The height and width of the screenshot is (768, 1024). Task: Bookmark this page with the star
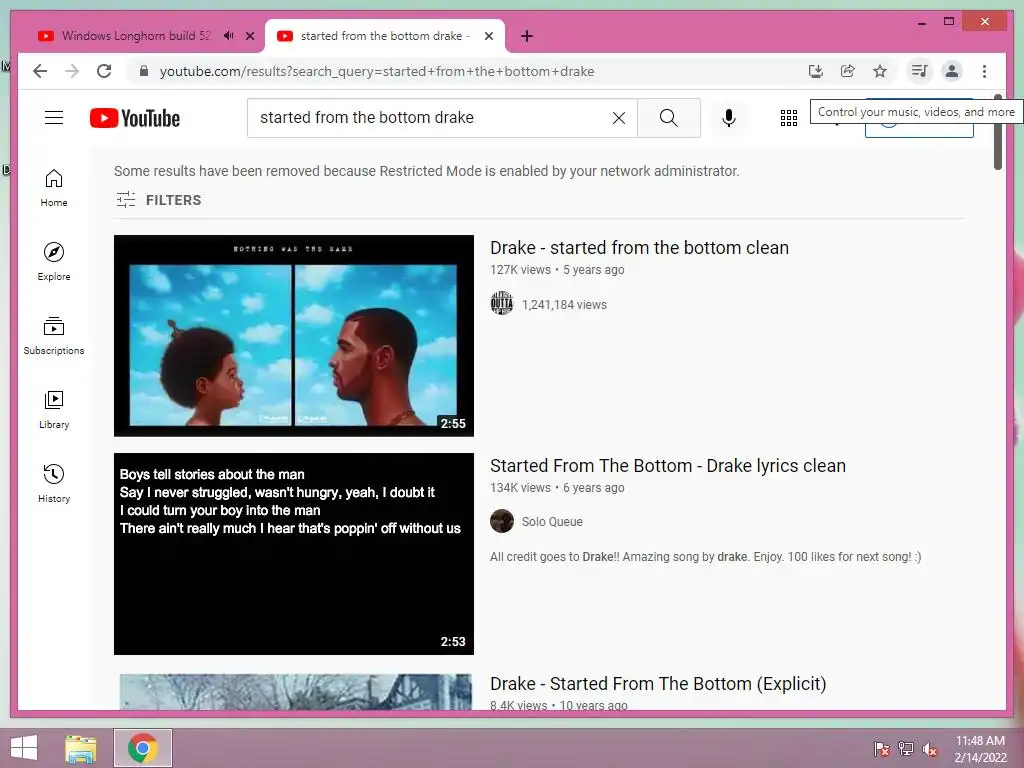[x=880, y=71]
